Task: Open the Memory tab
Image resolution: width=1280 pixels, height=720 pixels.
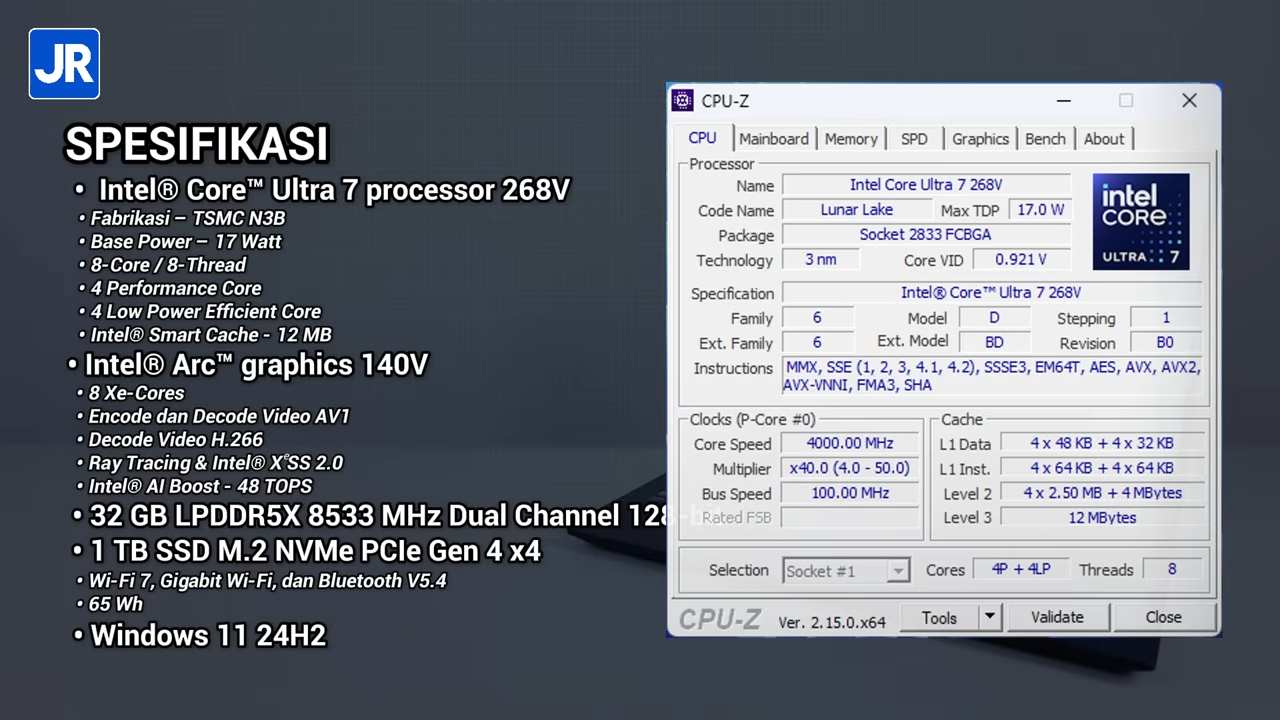Action: (x=850, y=139)
